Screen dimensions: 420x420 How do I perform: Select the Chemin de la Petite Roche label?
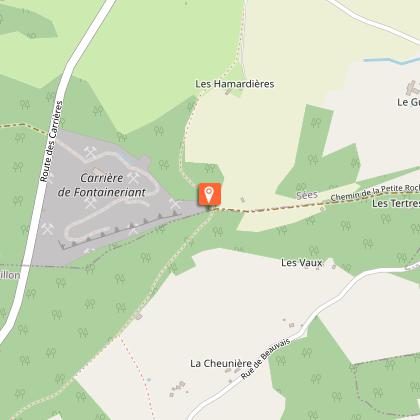click(375, 193)
